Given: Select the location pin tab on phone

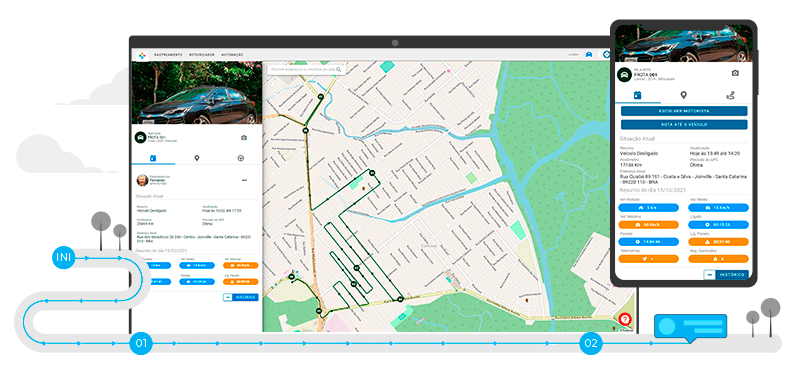Looking at the screenshot, I should click(683, 95).
